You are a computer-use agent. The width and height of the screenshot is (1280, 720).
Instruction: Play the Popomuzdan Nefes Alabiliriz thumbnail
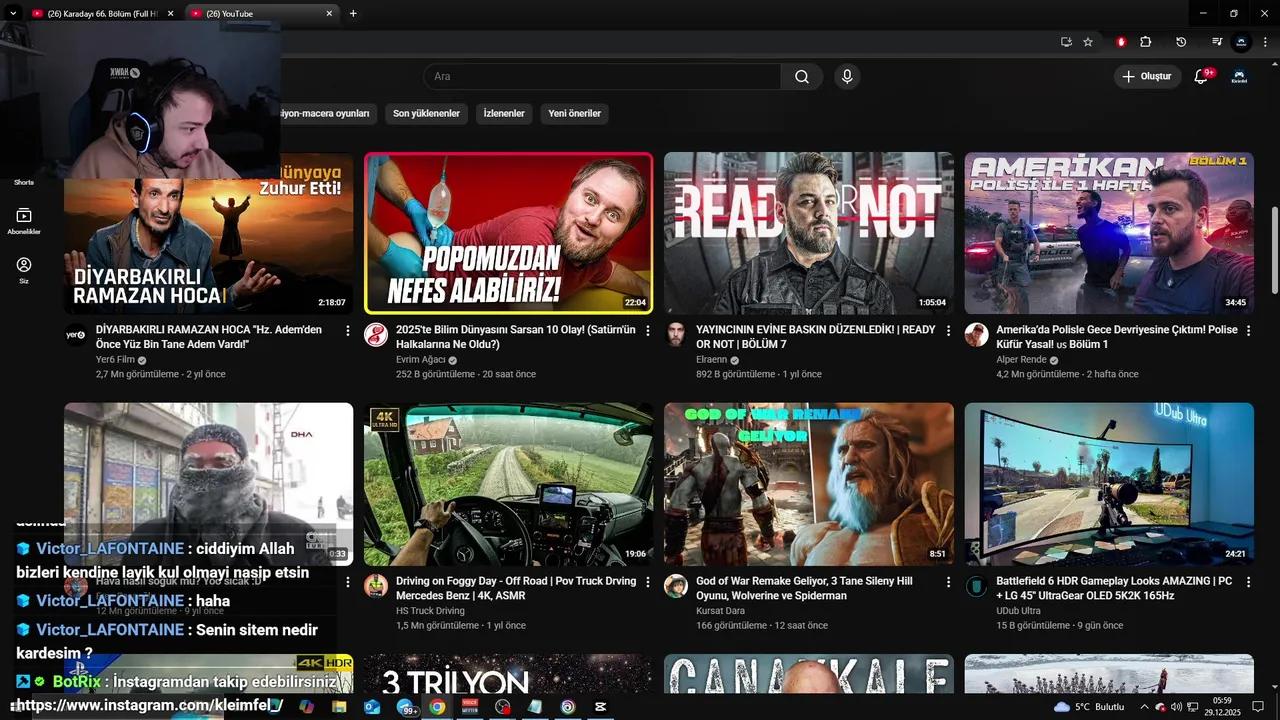click(508, 233)
